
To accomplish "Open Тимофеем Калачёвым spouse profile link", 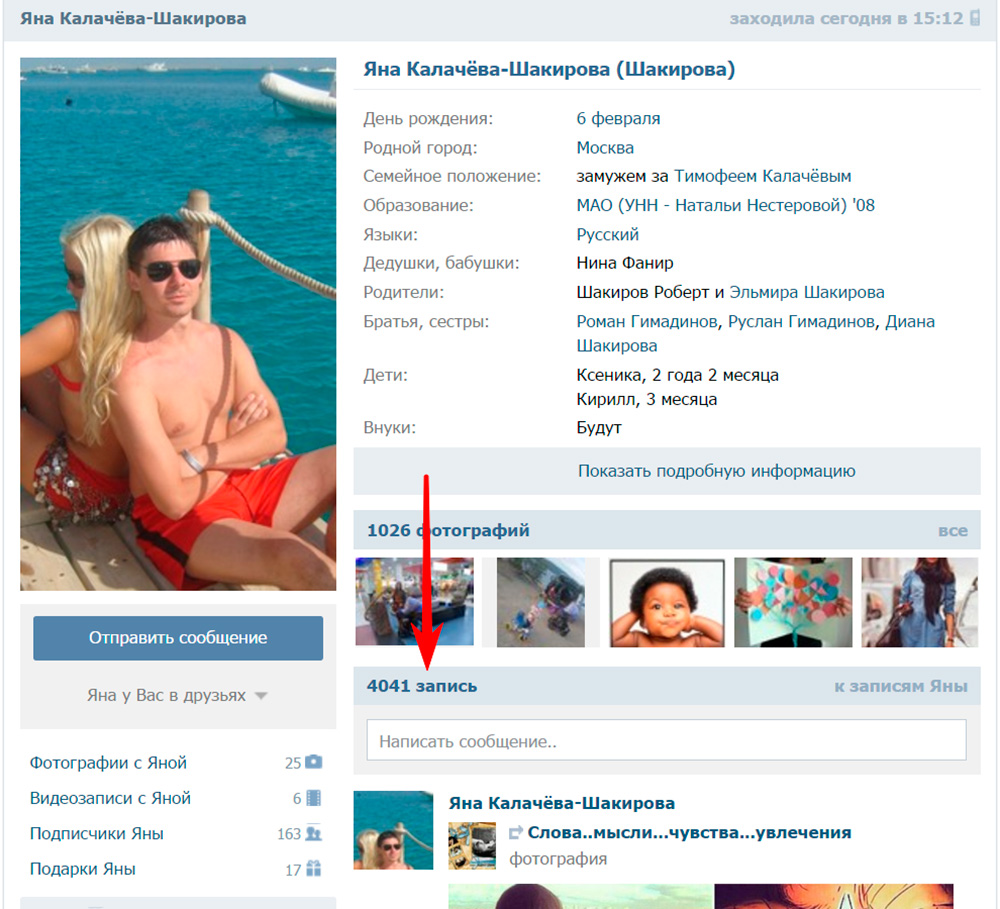I will click(x=762, y=176).
